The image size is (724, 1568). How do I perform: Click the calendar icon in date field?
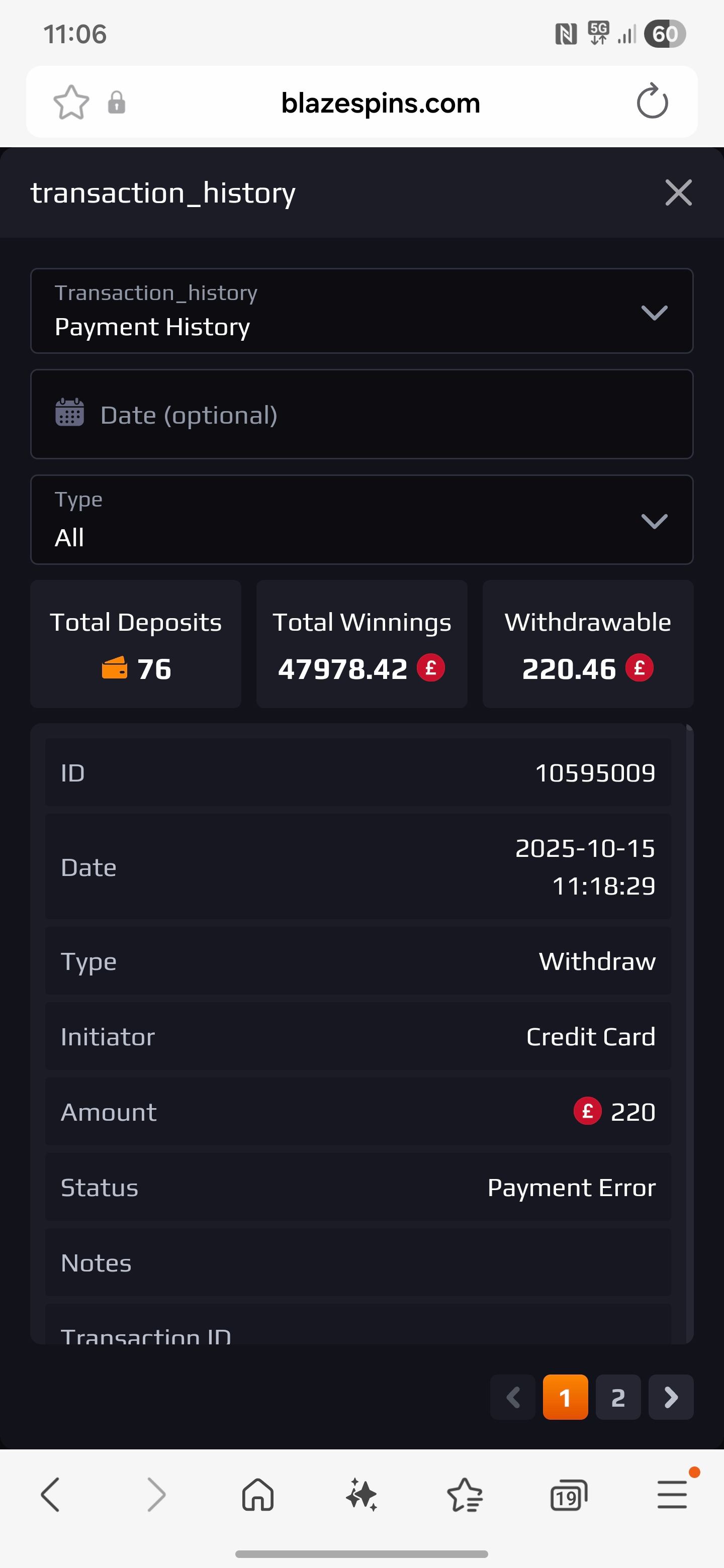(70, 413)
